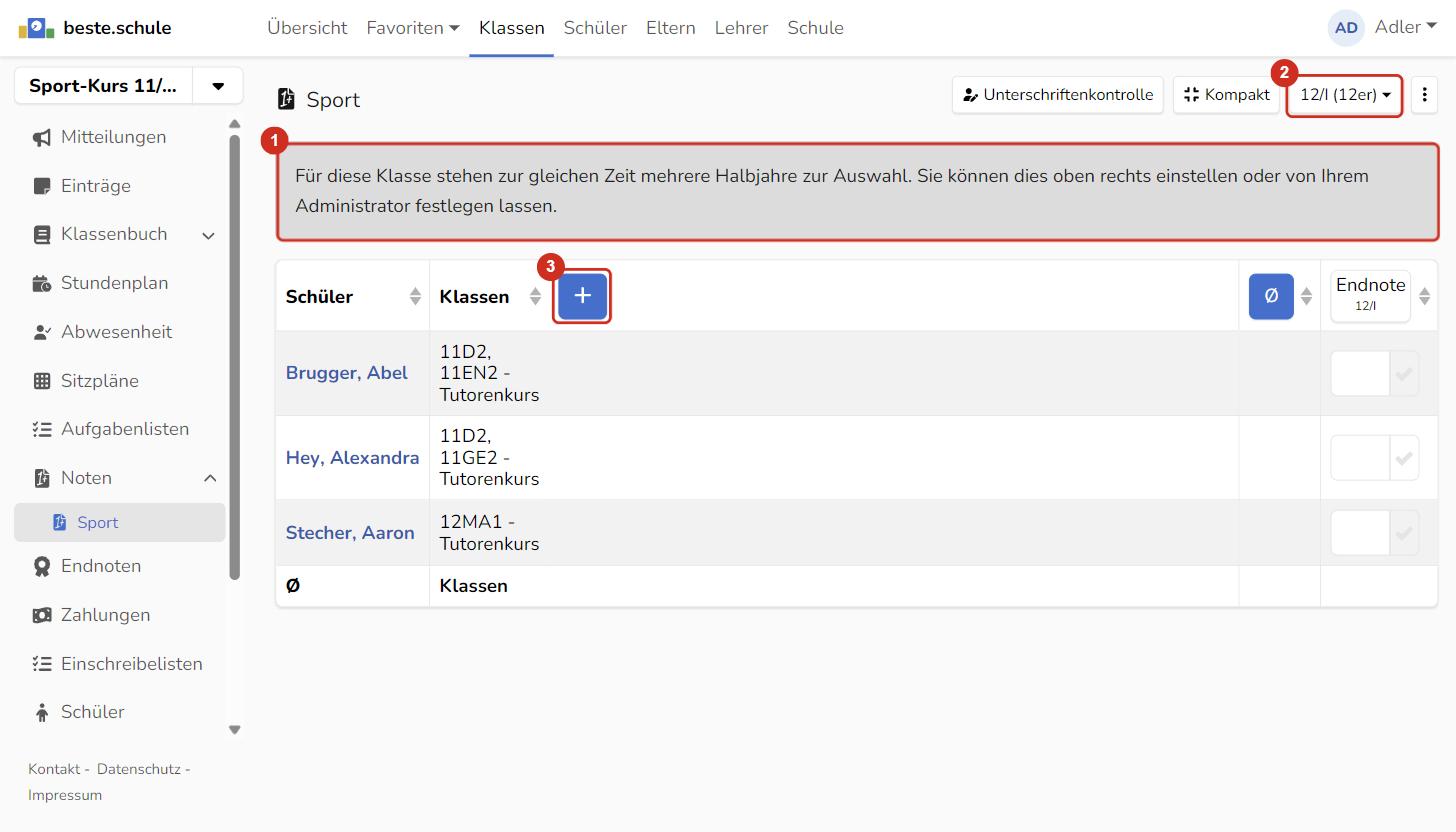Open Aufgabenlisten checklist icon in sidebar
Screen dimensions: 1456x832
tap(41, 429)
